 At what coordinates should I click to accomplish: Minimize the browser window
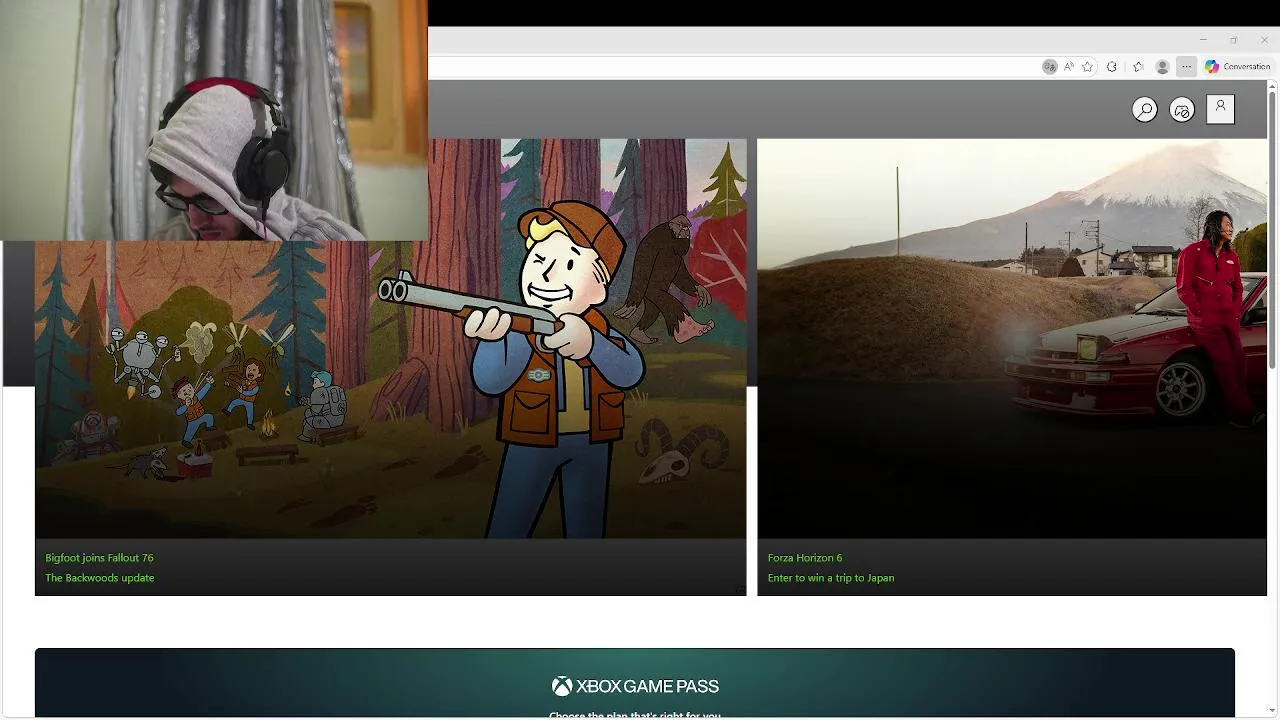pos(1203,40)
